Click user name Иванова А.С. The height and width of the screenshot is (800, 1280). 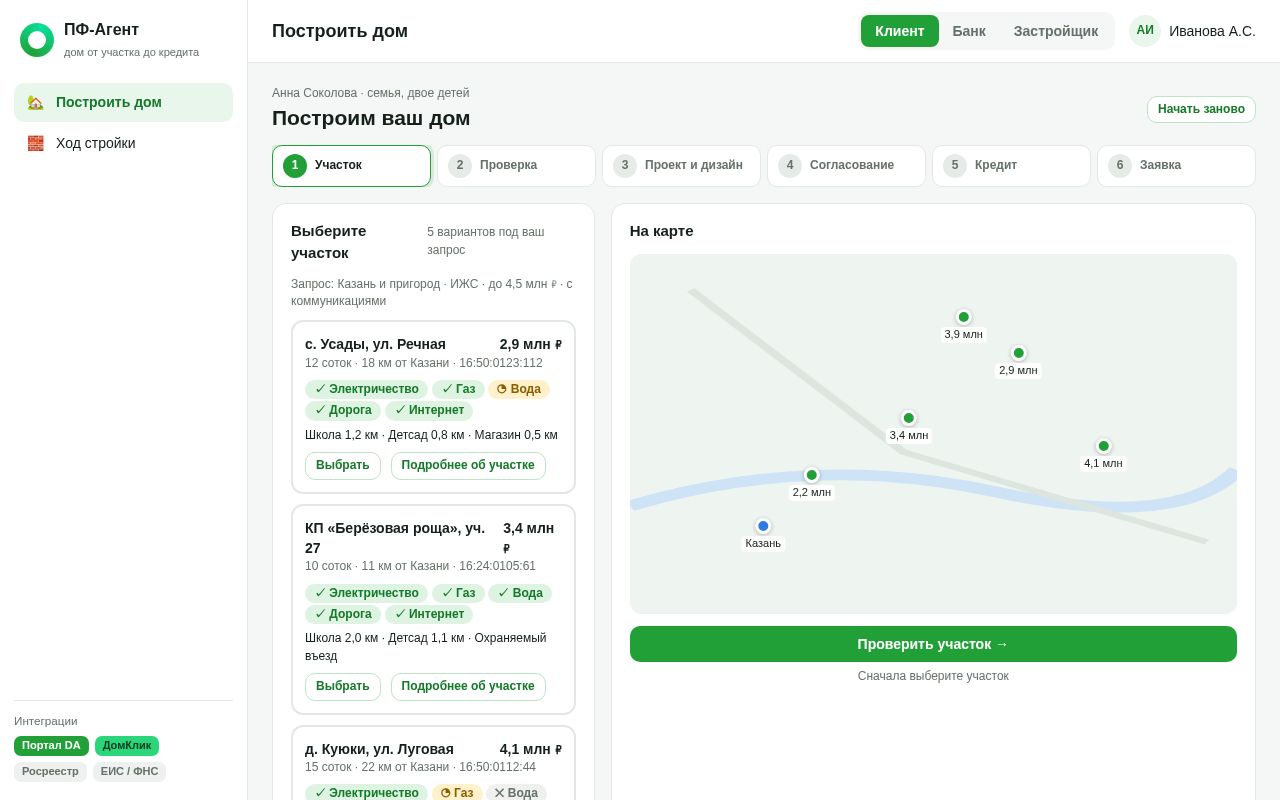tap(1212, 31)
